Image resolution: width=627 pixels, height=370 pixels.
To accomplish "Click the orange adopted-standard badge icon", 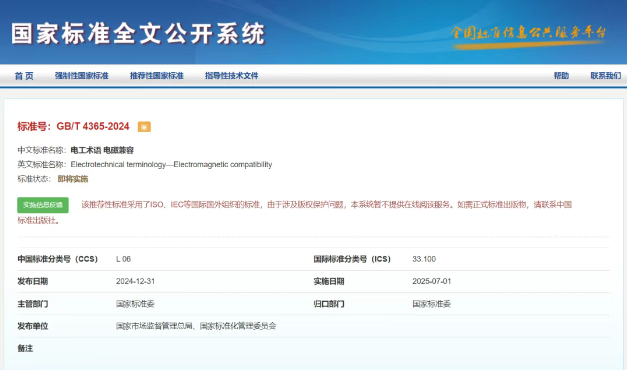I will pyautogui.click(x=144, y=127).
